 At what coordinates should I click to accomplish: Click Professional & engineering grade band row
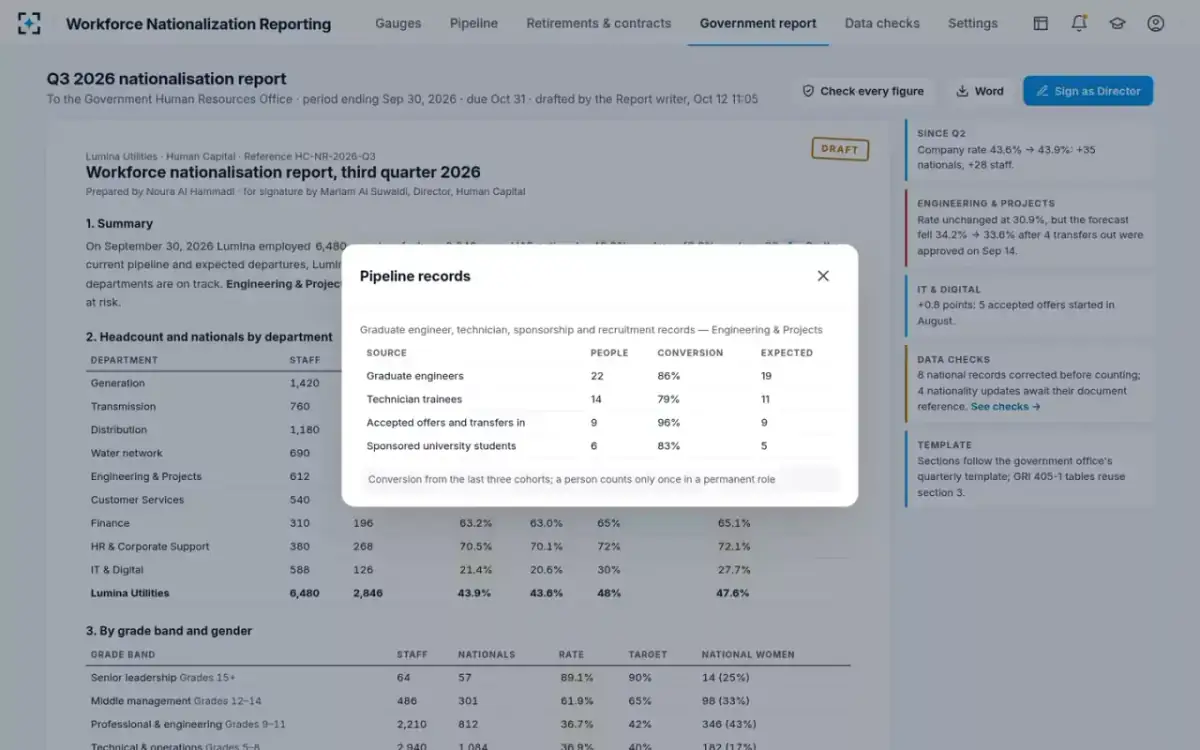click(468, 724)
